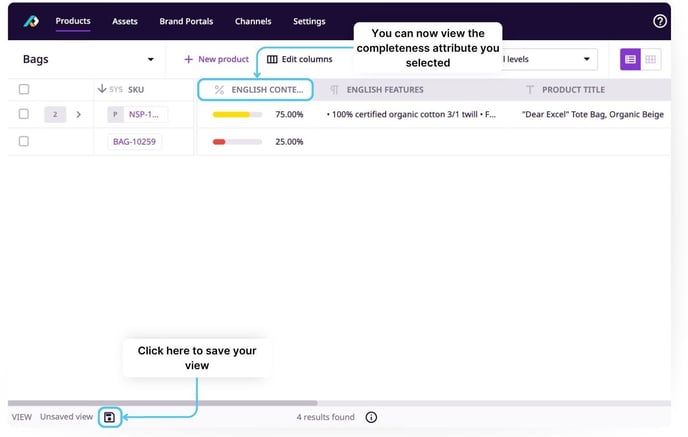Click the percent icon in English Content header
Viewport: 688px width, 437px height.
click(x=219, y=90)
